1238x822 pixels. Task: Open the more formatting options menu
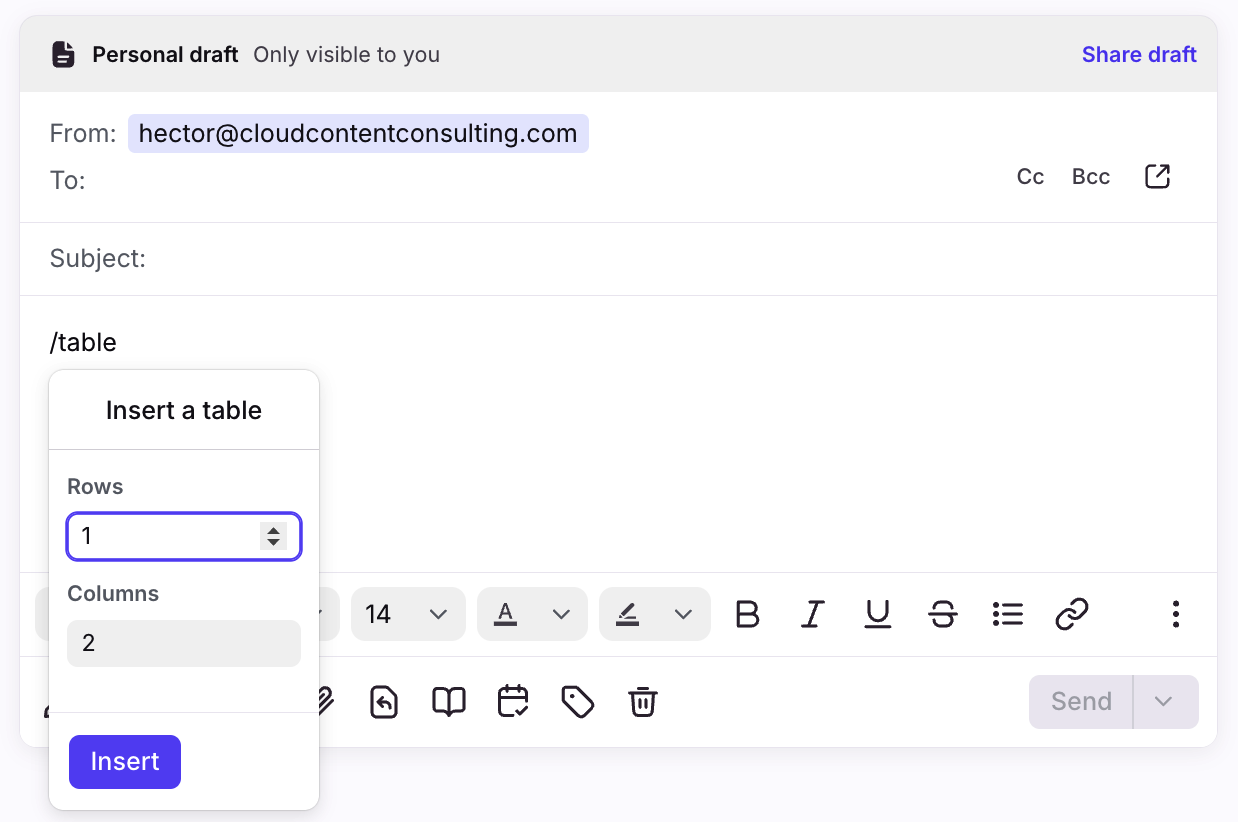(x=1176, y=614)
